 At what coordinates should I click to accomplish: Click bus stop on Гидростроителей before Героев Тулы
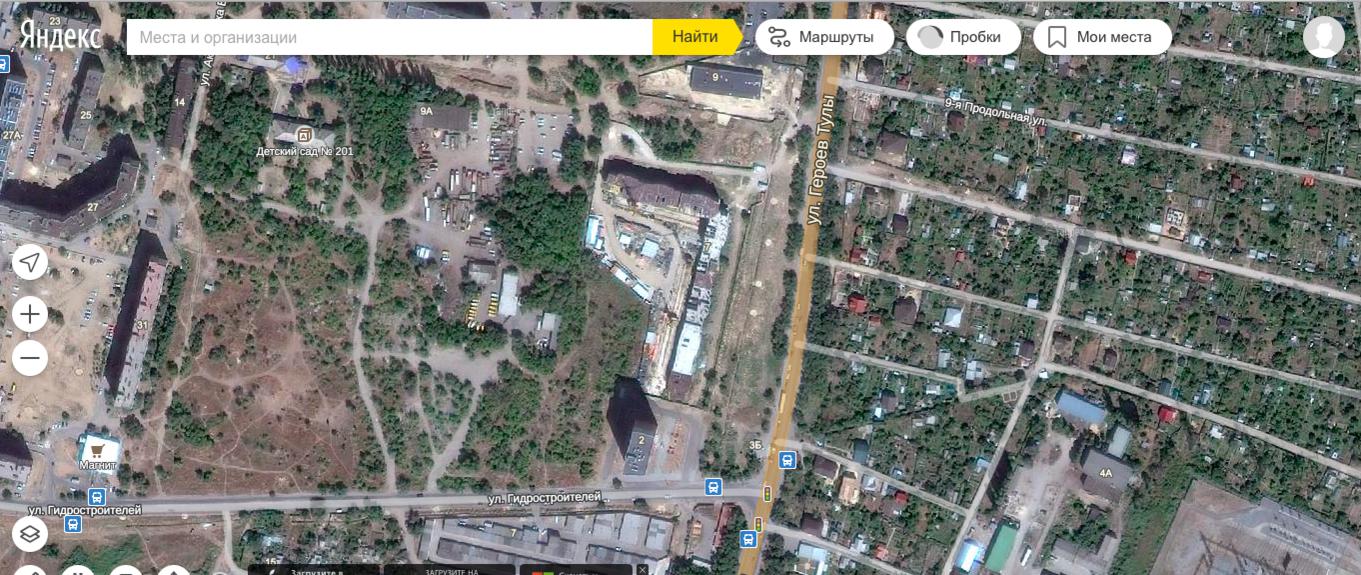point(713,487)
